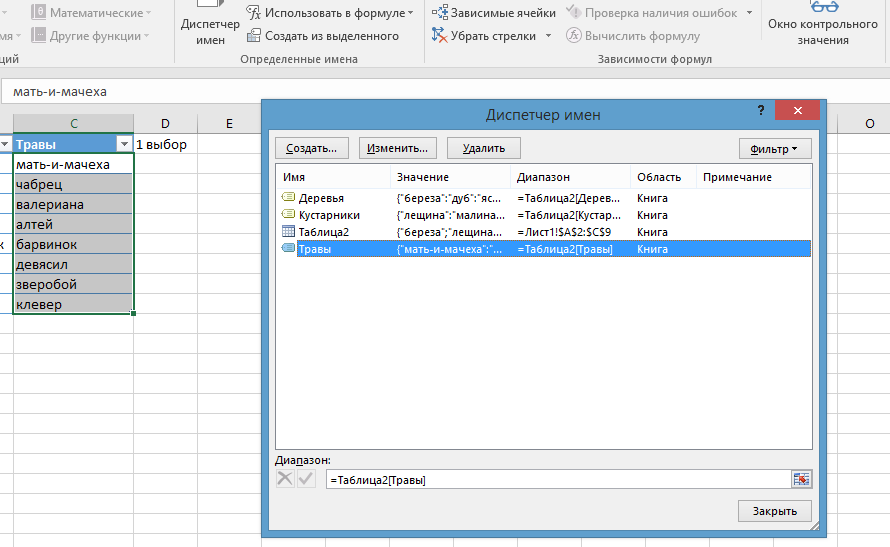Open the Травы column filter arrow
The width and height of the screenshot is (890, 547).
tap(123, 144)
